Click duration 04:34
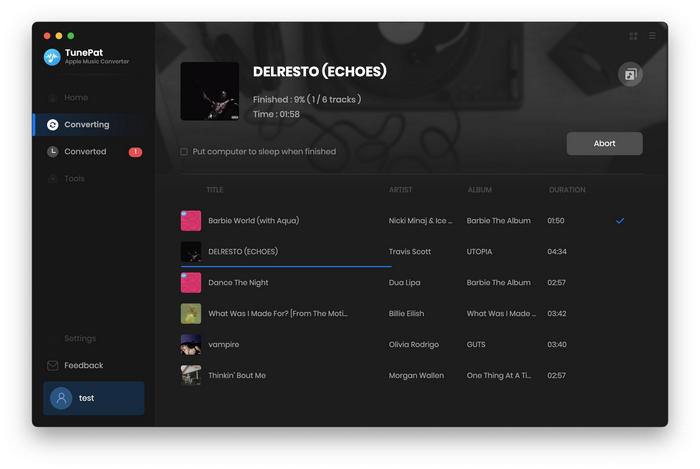Image resolution: width=700 pixels, height=469 pixels. 557,252
